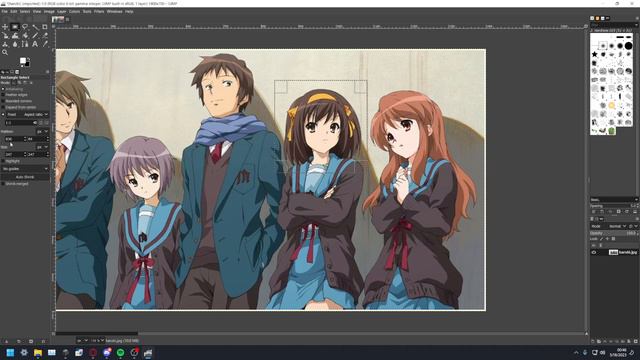This screenshot has height=360, width=640.
Task: Open the Windows menu
Action: pos(115,11)
